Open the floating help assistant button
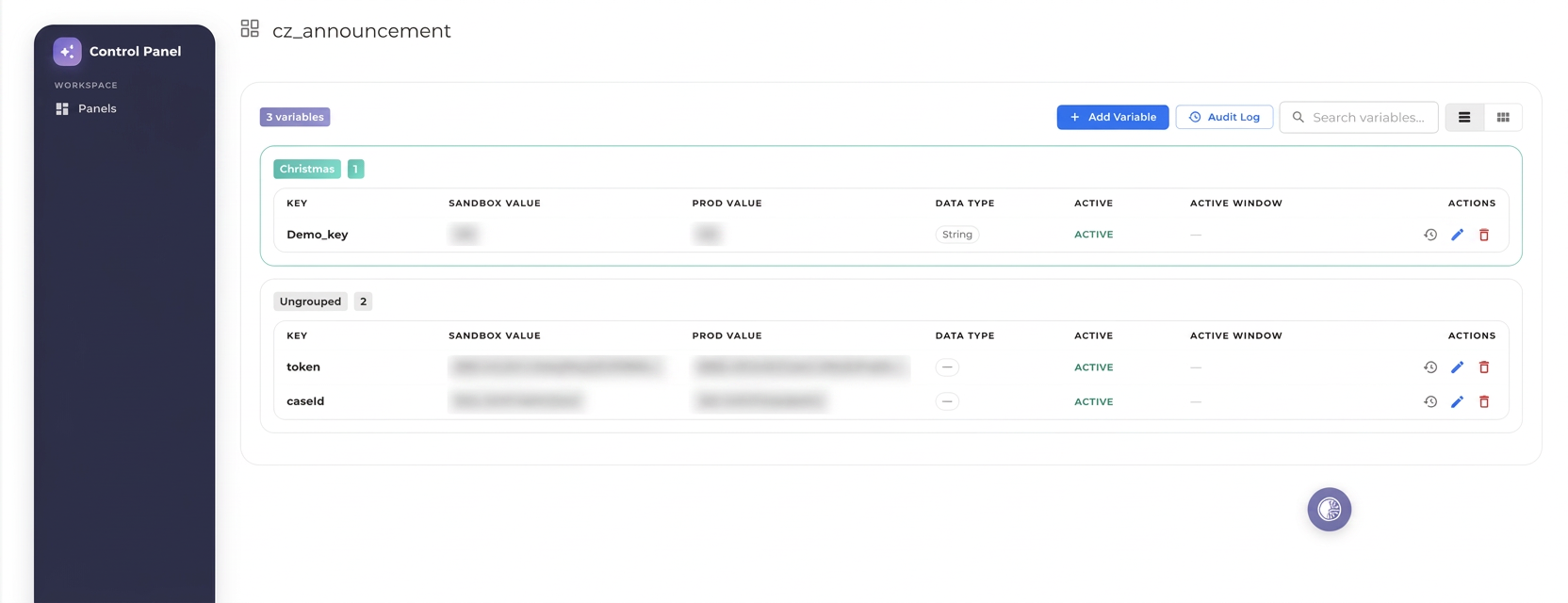Screen dimensions: 1568x603 1330,510
